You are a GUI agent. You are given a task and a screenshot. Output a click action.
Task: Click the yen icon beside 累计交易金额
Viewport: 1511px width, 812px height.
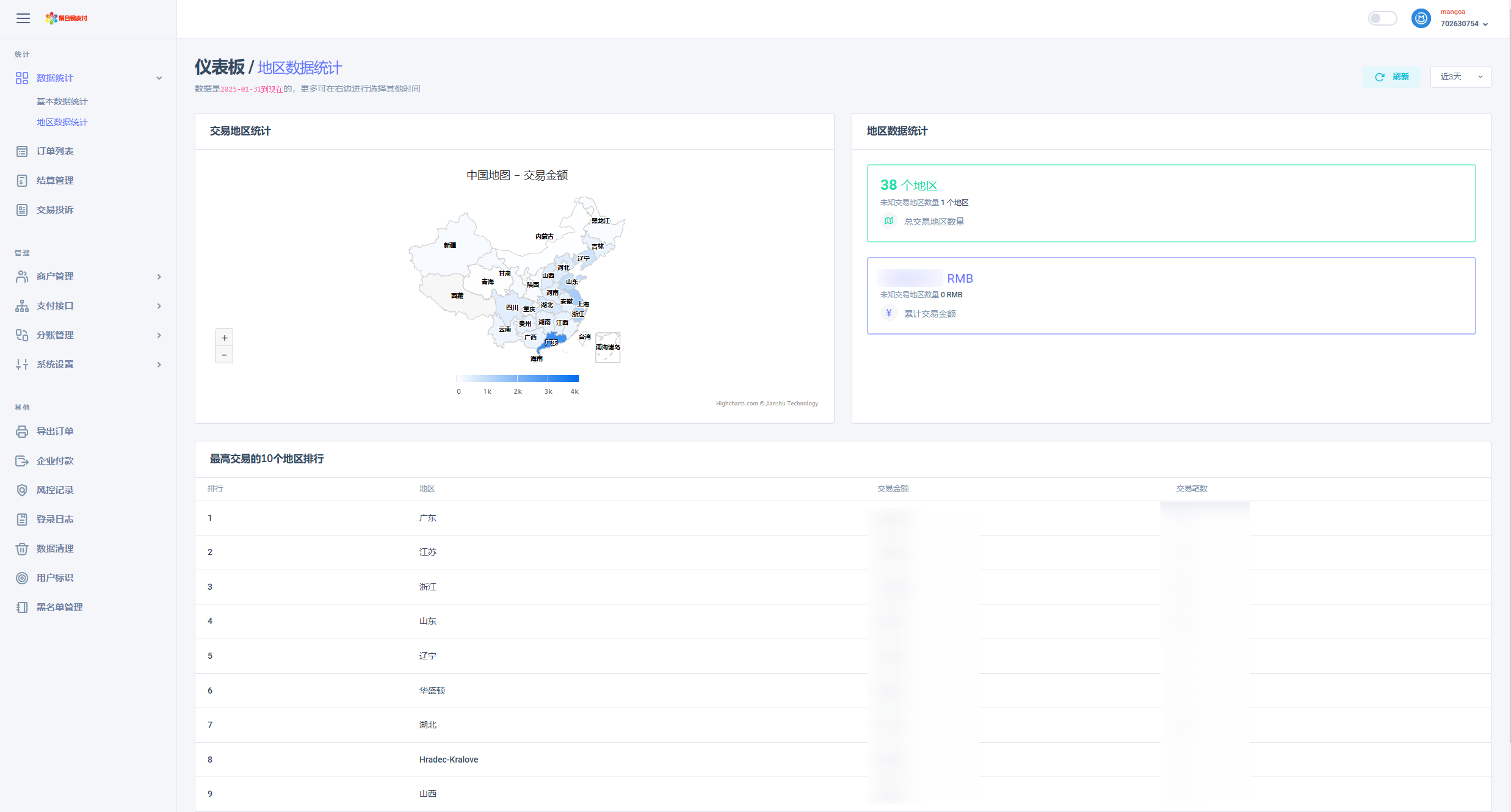pos(889,313)
